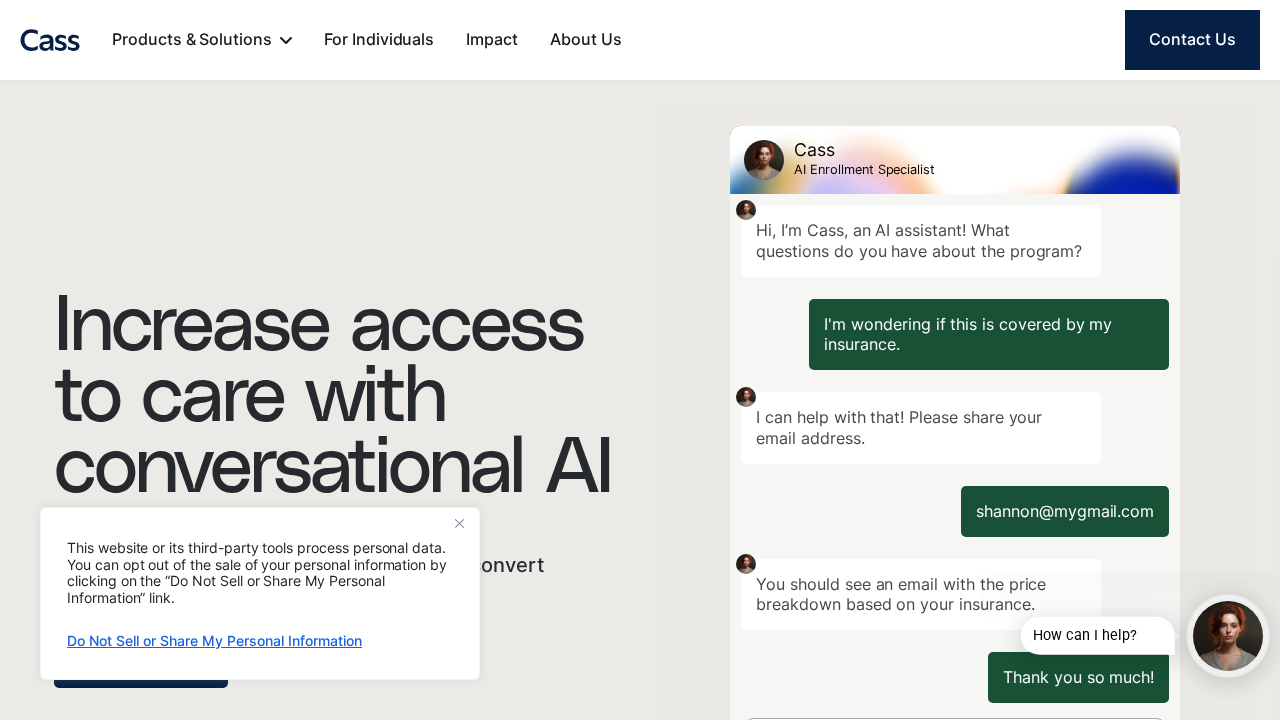Visit the About Us section
This screenshot has width=1280, height=720.
(585, 40)
